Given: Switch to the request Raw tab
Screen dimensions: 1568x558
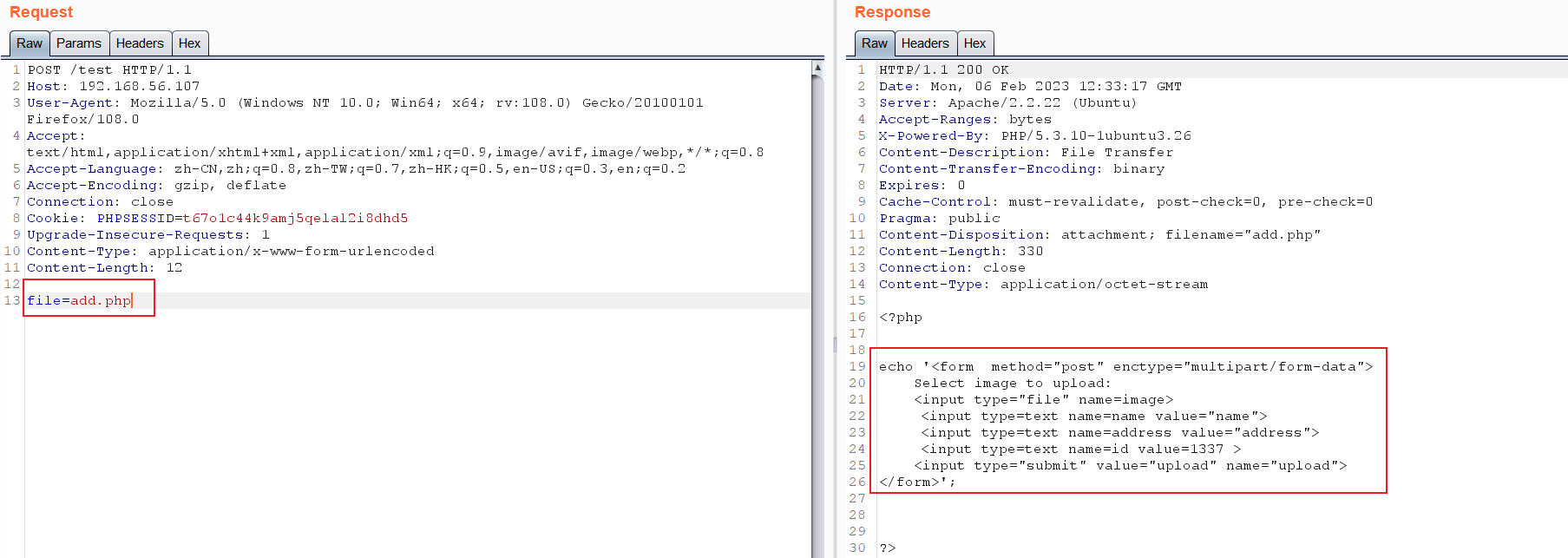Looking at the screenshot, I should 29,43.
